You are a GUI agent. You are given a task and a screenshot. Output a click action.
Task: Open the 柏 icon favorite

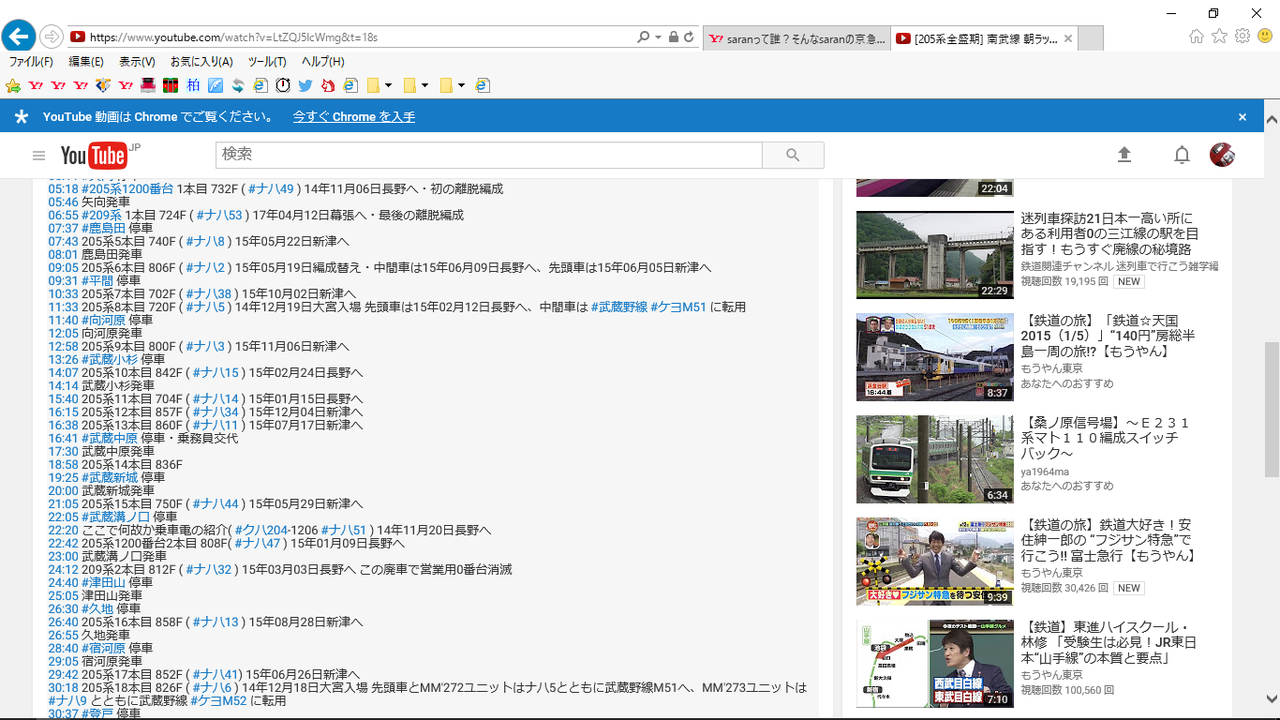193,86
